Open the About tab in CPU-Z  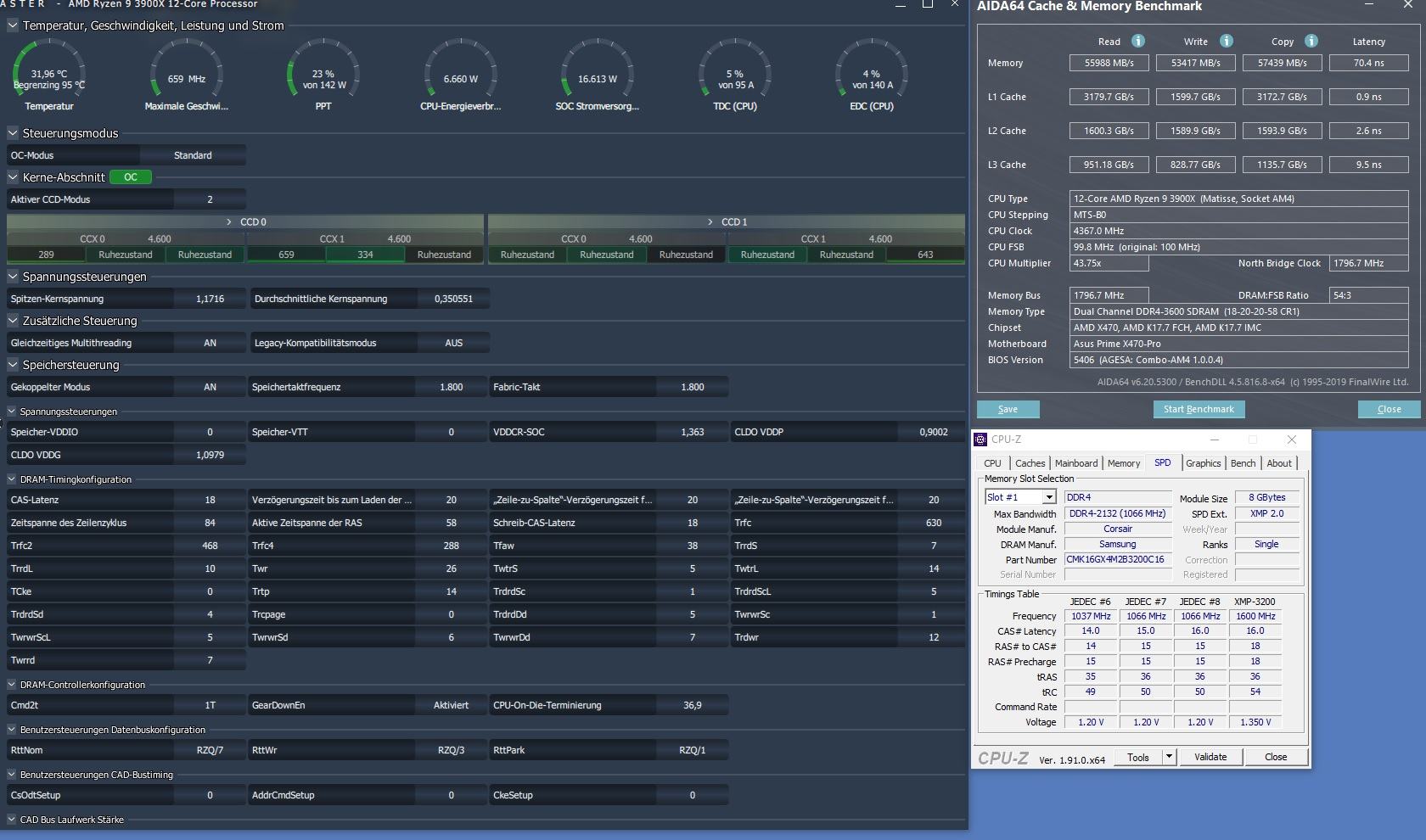(1279, 463)
